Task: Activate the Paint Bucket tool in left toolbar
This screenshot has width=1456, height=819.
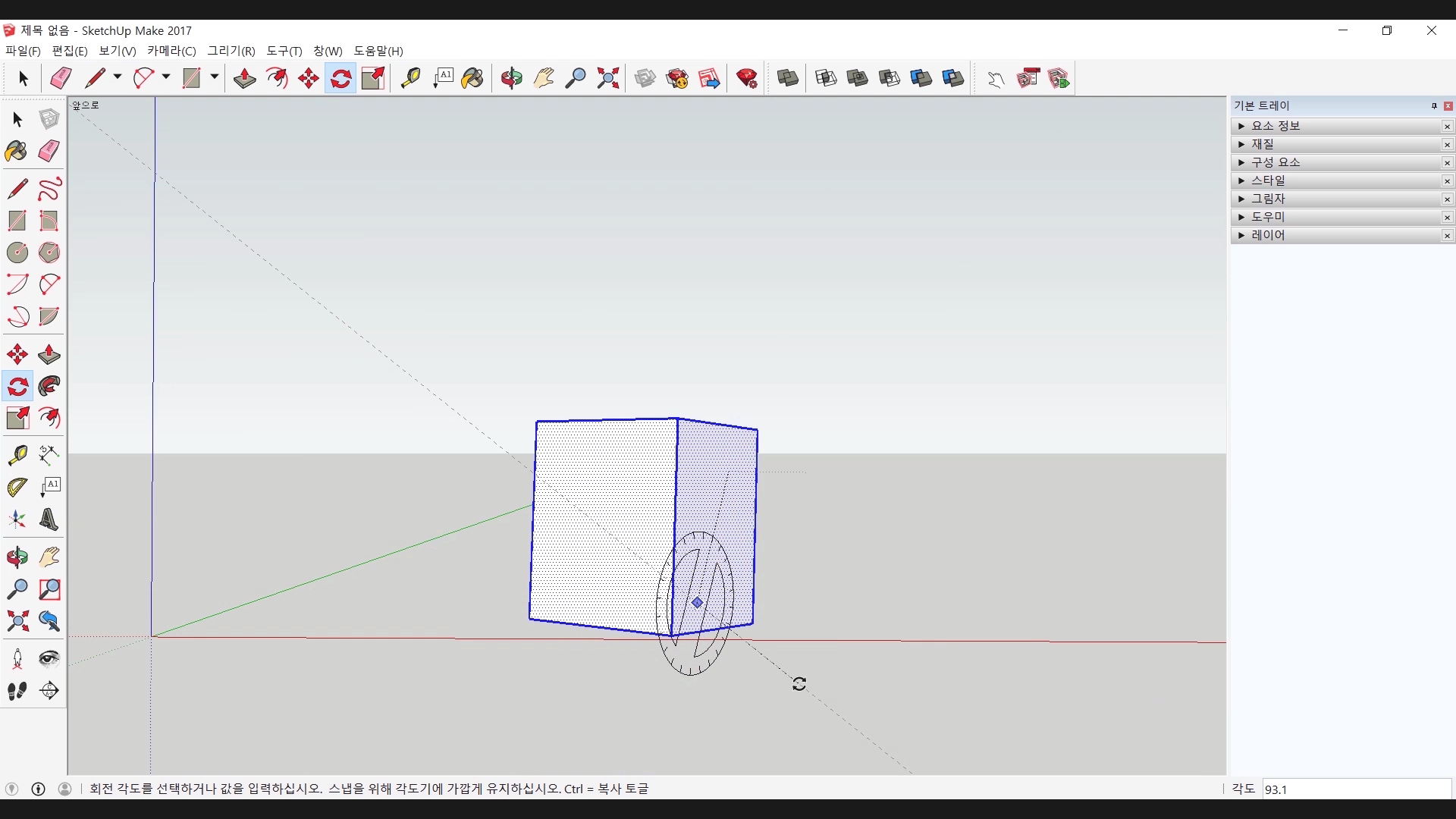Action: [x=16, y=151]
